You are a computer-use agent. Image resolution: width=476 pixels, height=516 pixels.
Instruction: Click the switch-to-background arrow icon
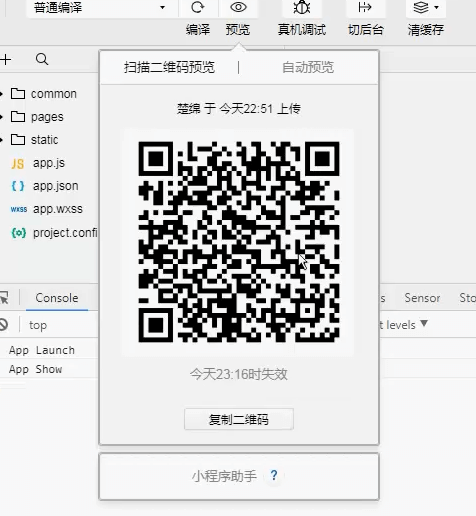tap(365, 7)
